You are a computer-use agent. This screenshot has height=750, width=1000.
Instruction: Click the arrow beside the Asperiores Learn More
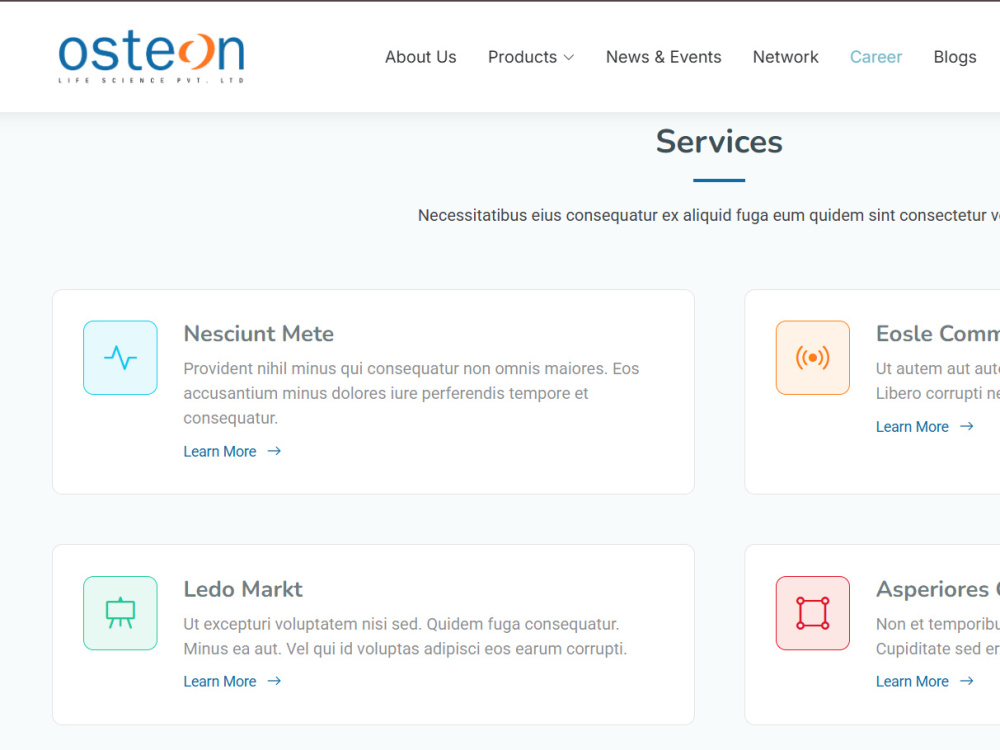[x=967, y=682]
